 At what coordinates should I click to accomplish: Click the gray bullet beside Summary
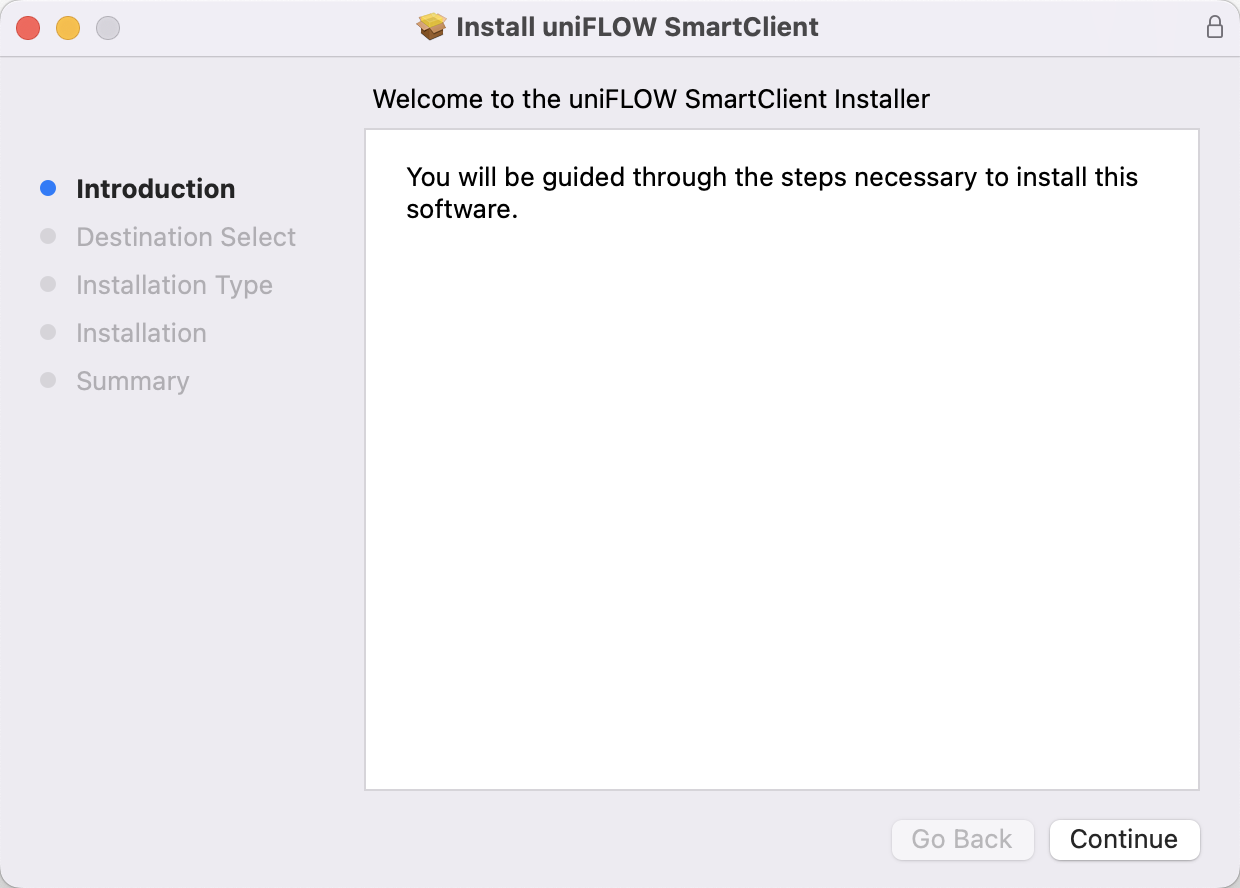[48, 380]
